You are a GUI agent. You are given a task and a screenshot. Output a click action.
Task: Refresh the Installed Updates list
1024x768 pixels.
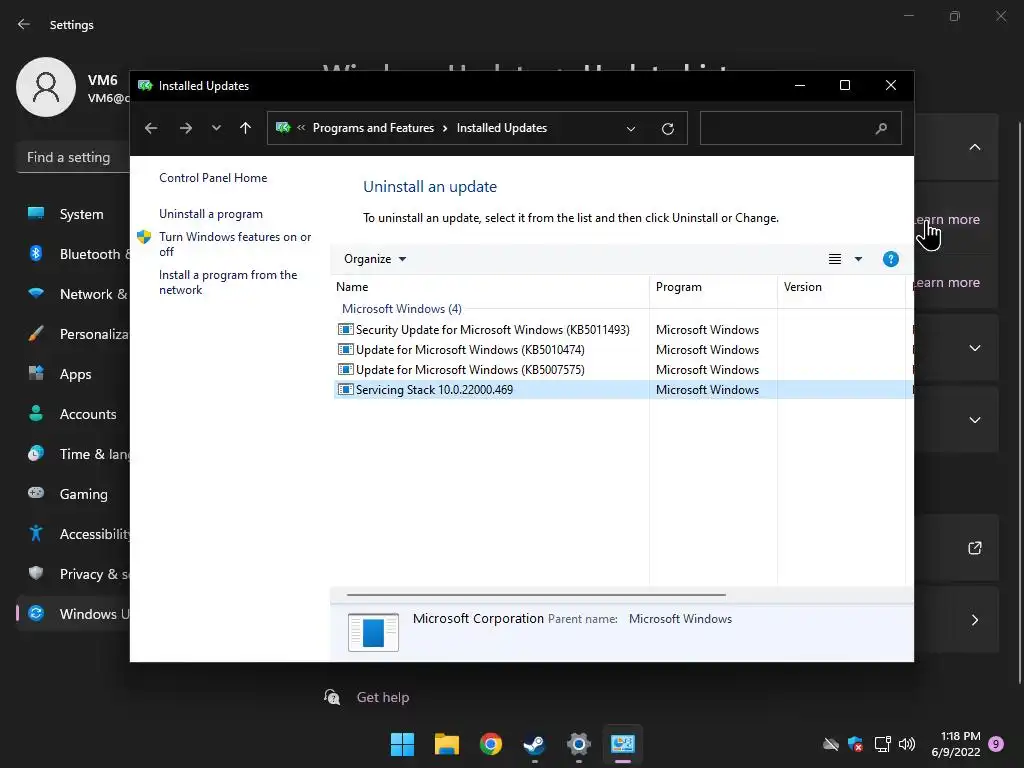tap(667, 129)
